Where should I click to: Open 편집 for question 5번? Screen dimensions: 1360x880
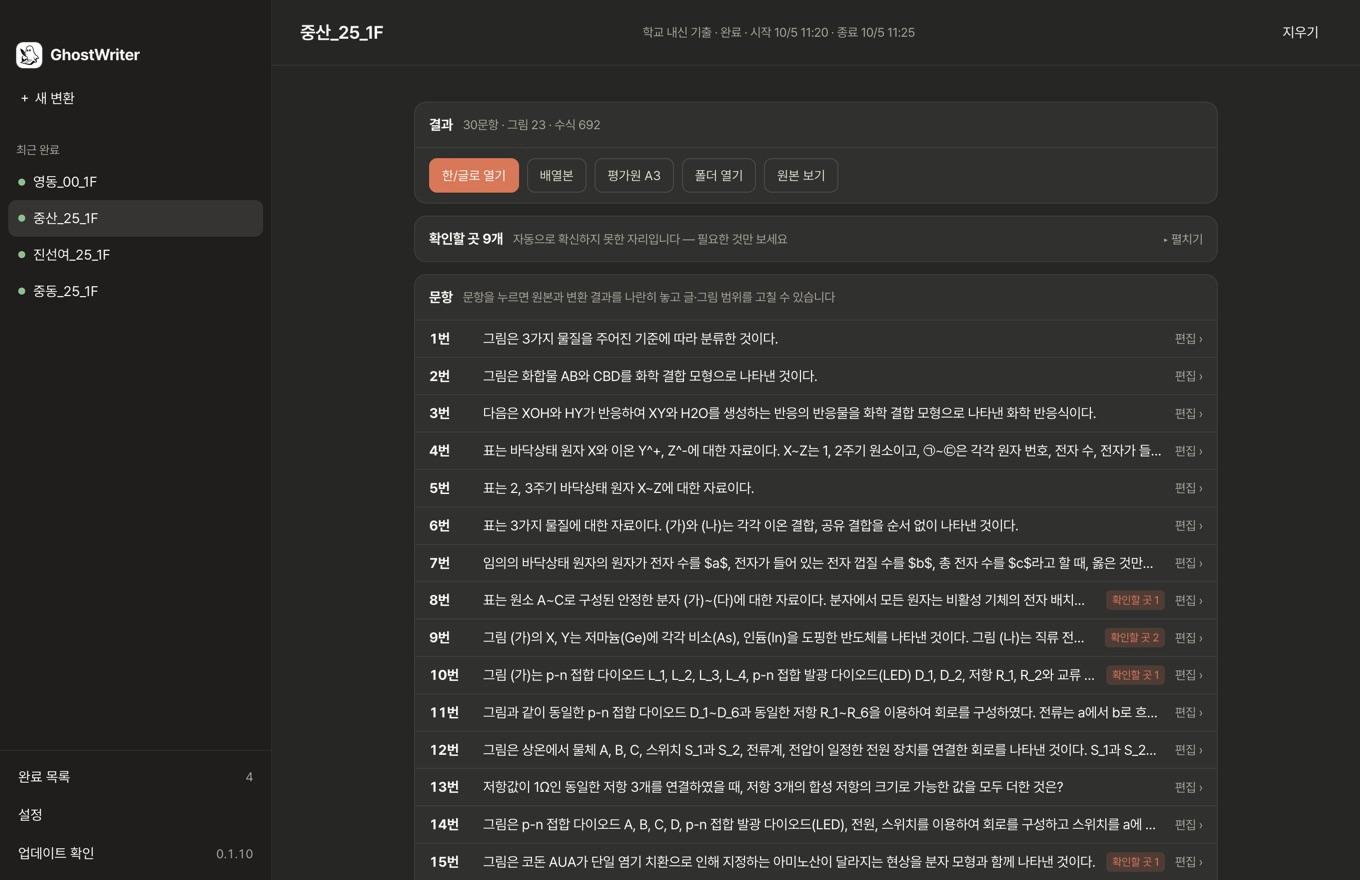(1189, 488)
